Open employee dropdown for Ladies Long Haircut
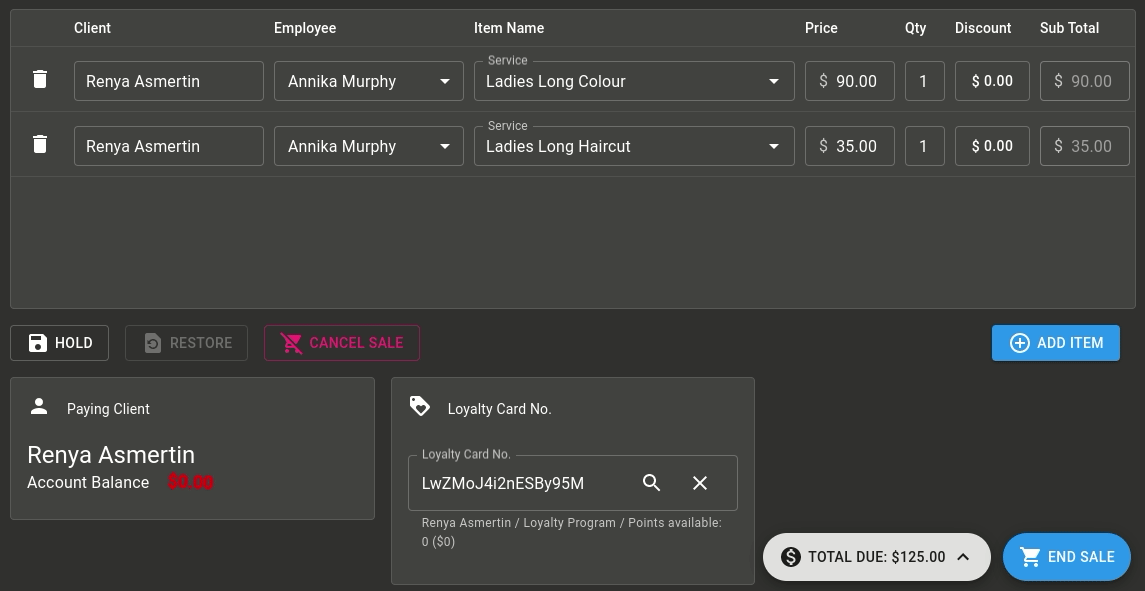The image size is (1145, 591). pos(369,146)
